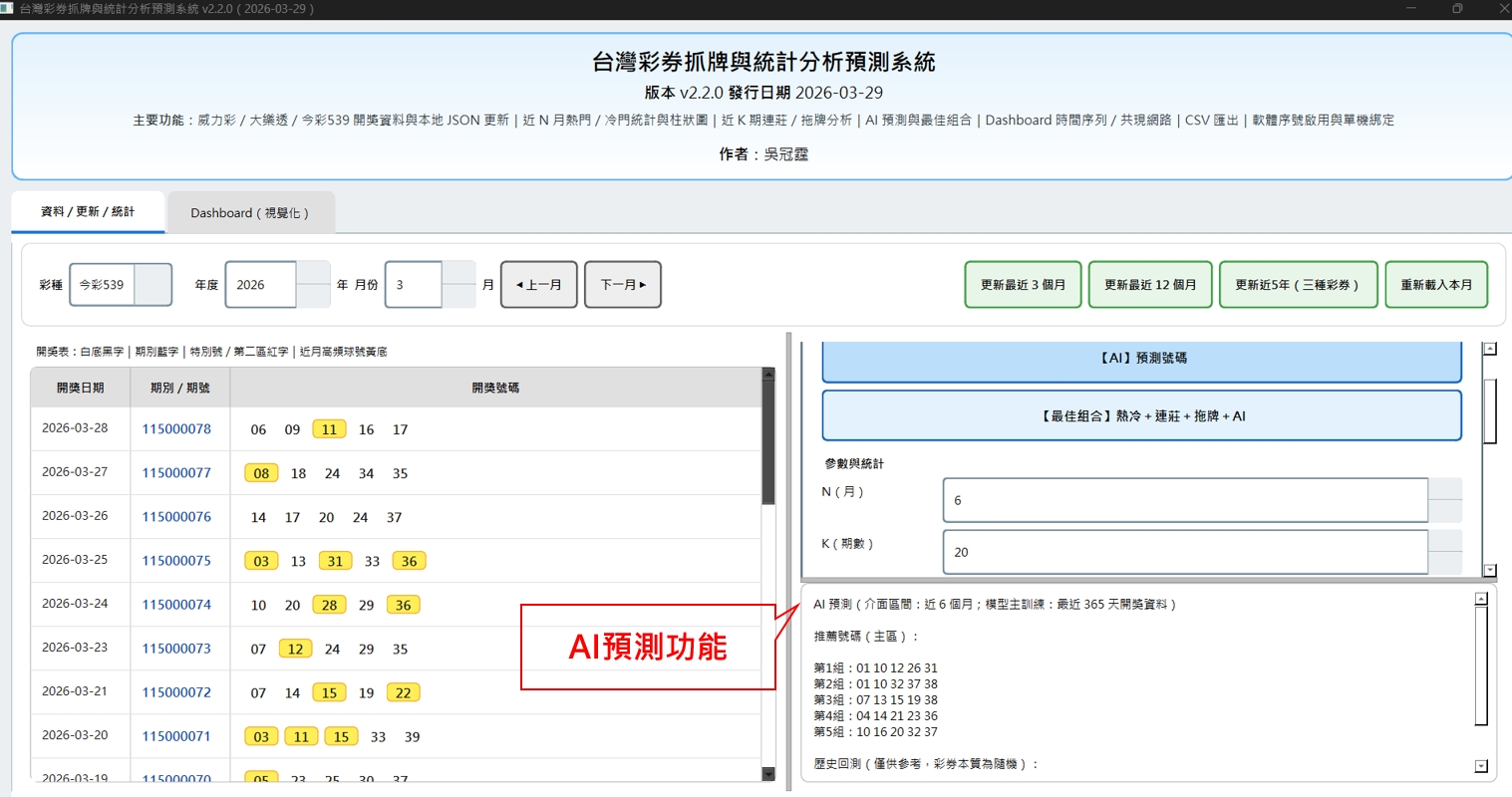Decrease the K(期數) spinner value

tap(1445, 563)
